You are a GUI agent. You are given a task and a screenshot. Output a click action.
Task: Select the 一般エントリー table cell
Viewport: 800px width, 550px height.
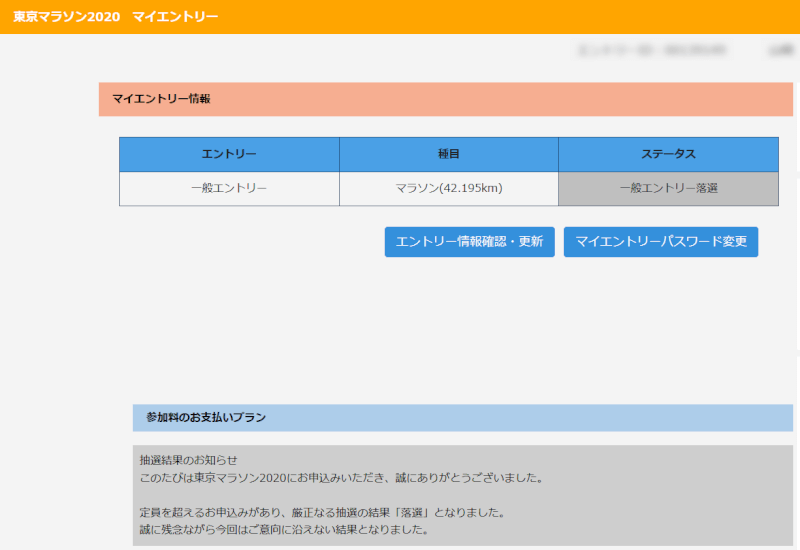pos(229,189)
